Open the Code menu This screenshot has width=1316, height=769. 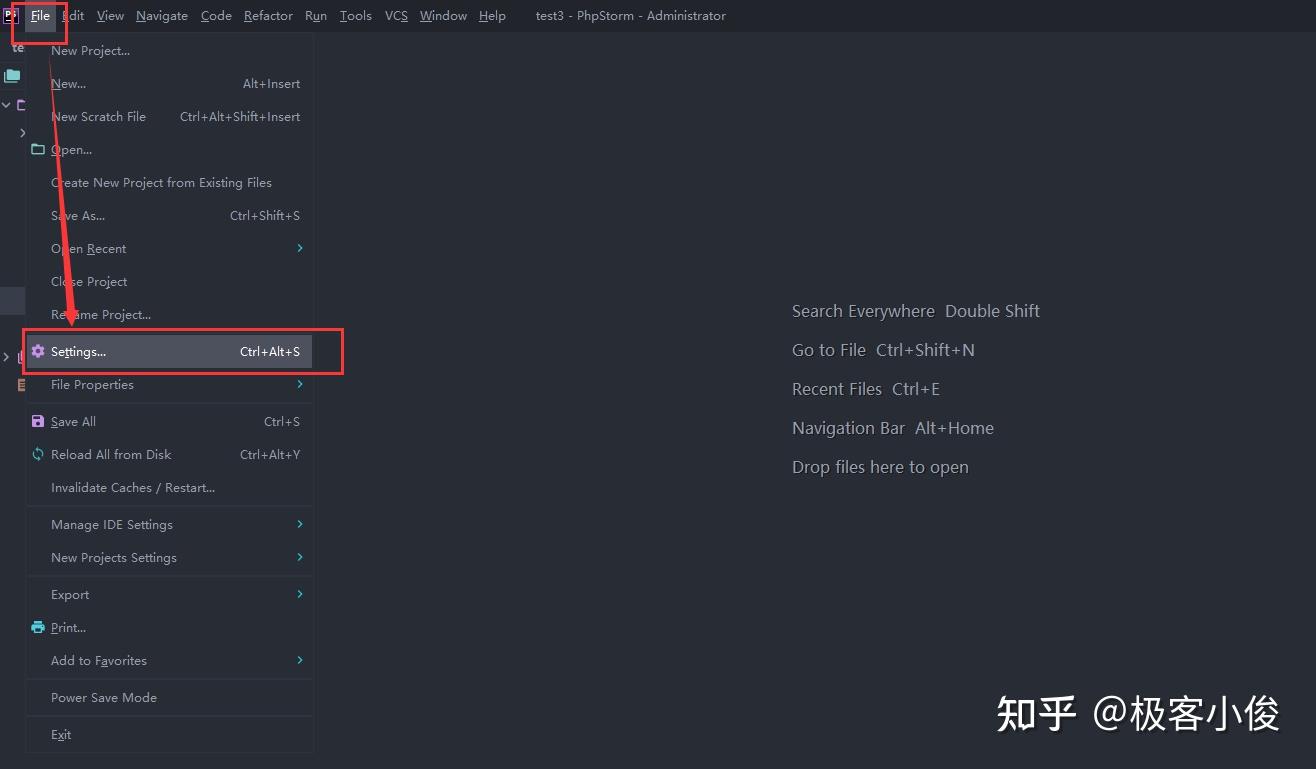click(216, 15)
